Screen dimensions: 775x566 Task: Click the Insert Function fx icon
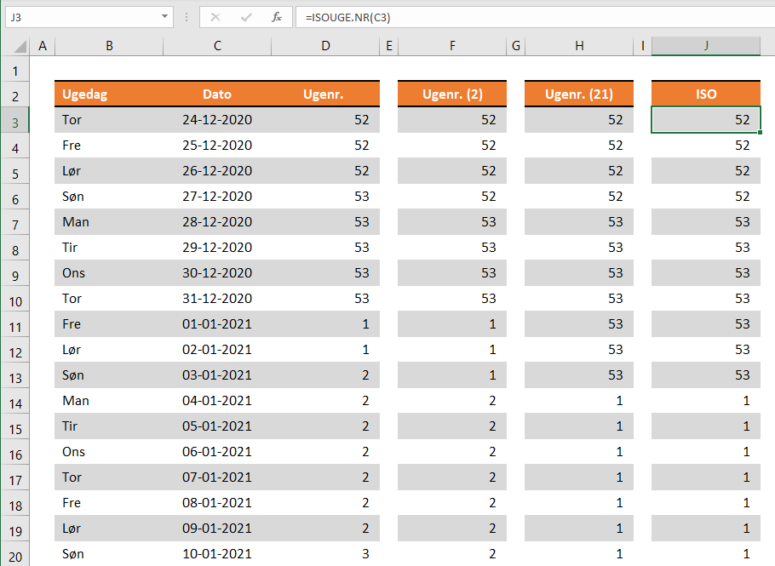pos(277,17)
